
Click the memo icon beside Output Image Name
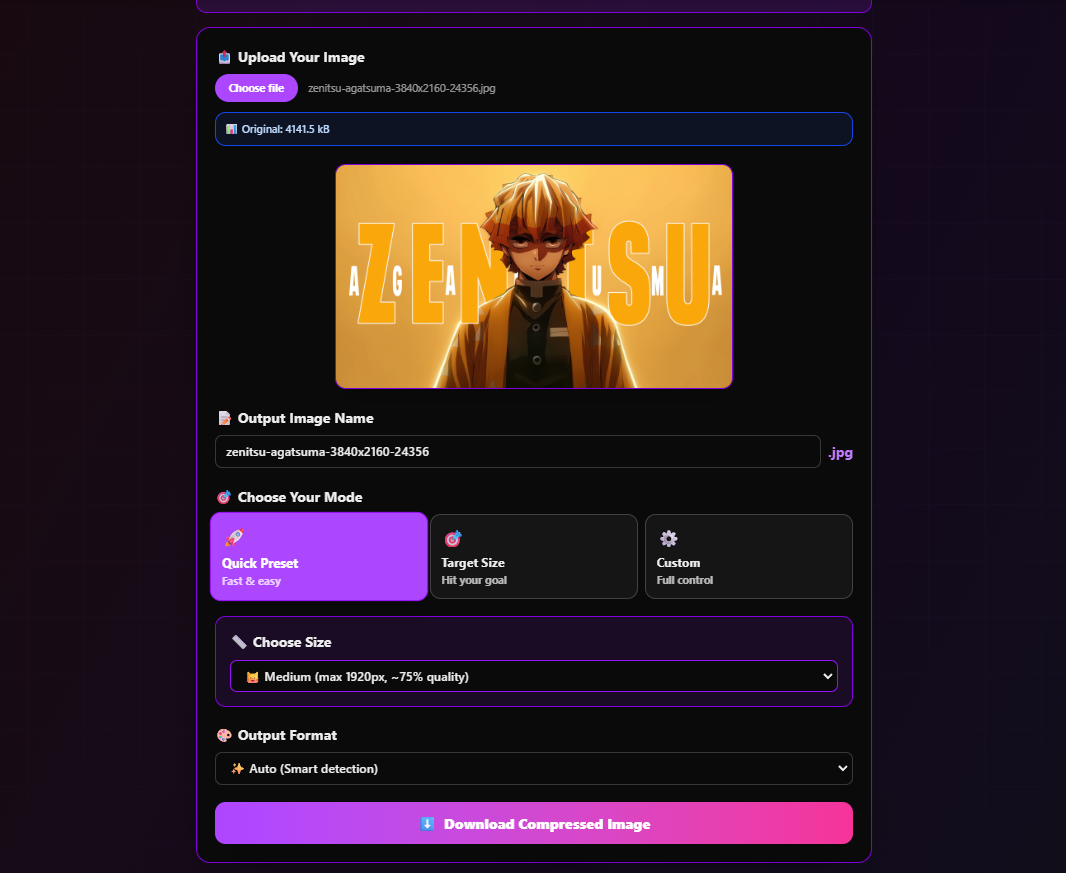tap(224, 418)
